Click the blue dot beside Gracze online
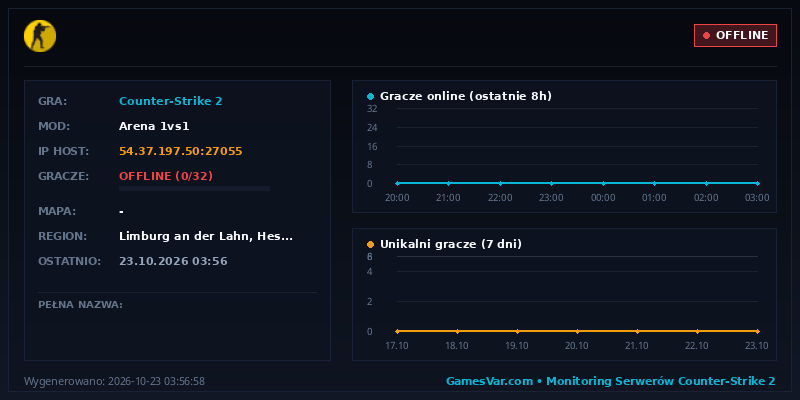Image resolution: width=800 pixels, height=400 pixels. [x=370, y=96]
